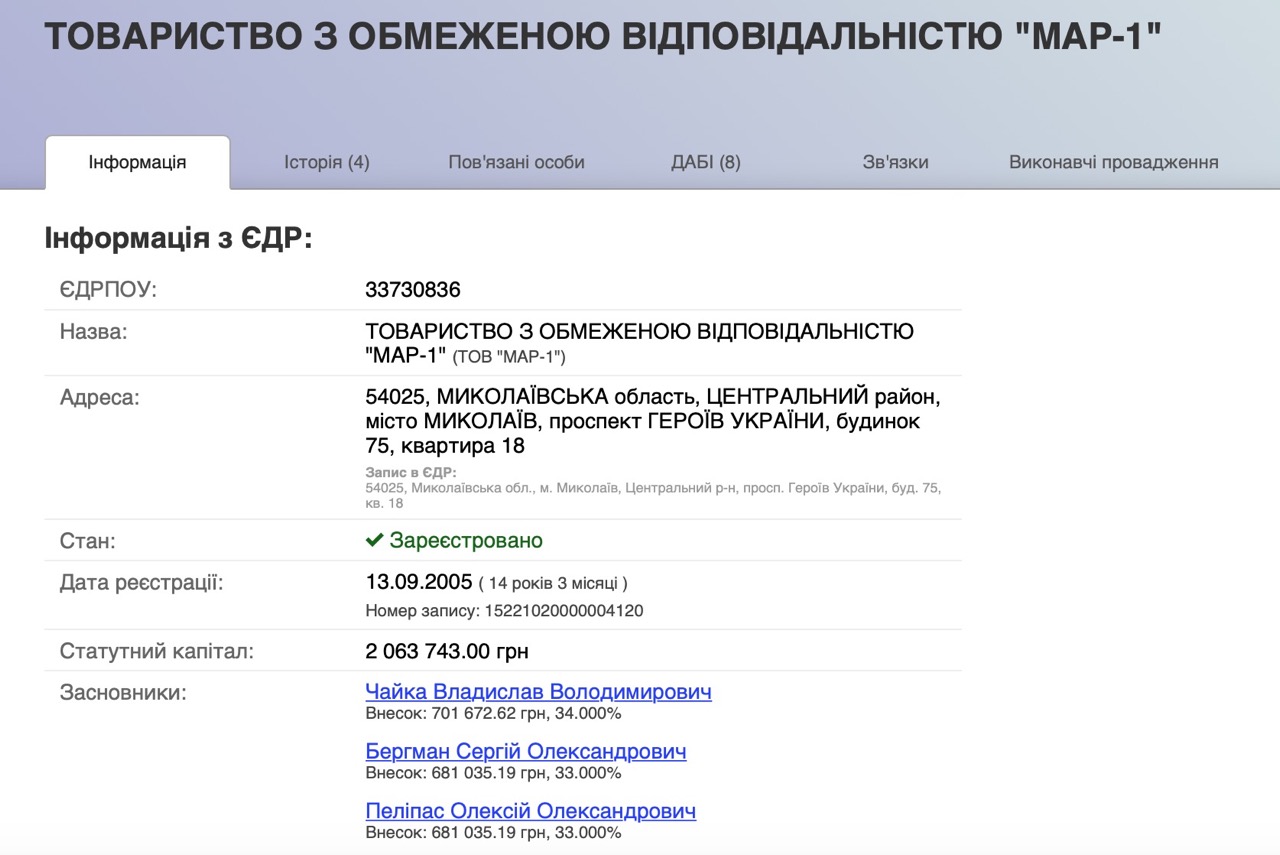1280x855 pixels.
Task: Click the ЄДРПОU code 33730836
Action: point(413,290)
